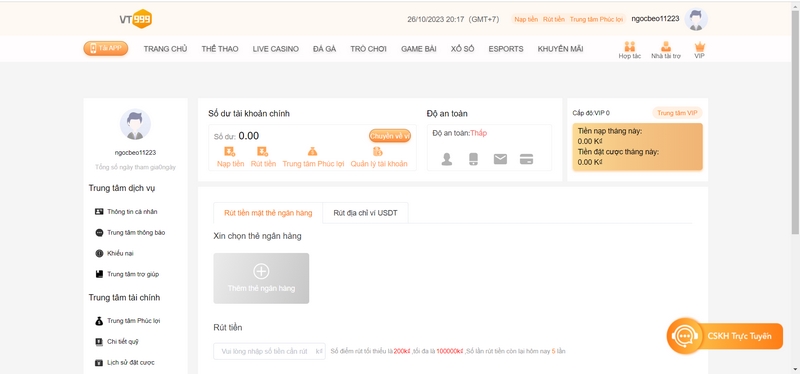
Task: Click the Hợp tác partners icon
Action: [630, 46]
